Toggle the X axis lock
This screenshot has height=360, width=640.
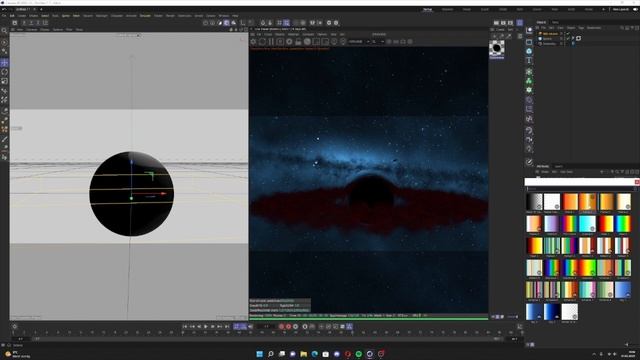point(24,23)
